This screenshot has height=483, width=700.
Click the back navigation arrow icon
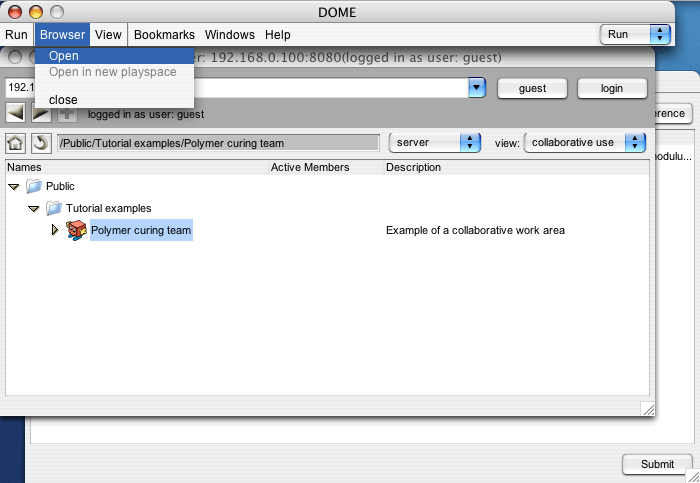click(16, 113)
